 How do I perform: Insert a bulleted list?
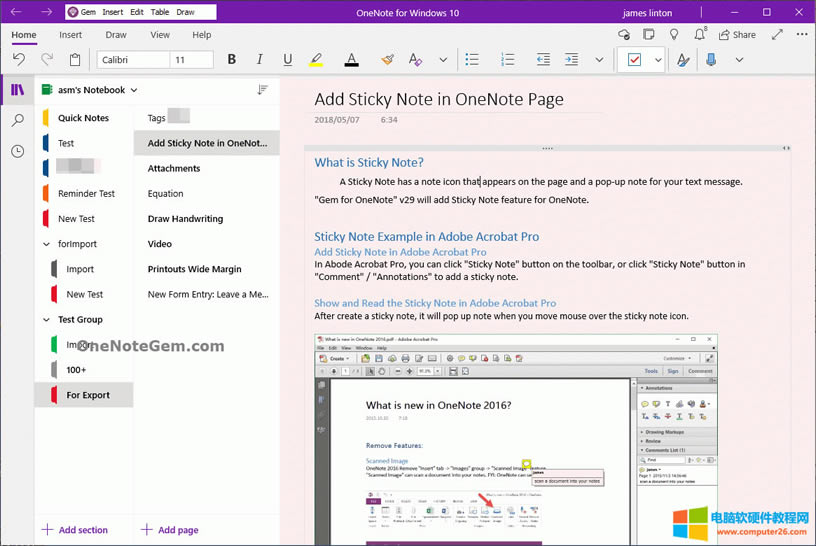[472, 60]
